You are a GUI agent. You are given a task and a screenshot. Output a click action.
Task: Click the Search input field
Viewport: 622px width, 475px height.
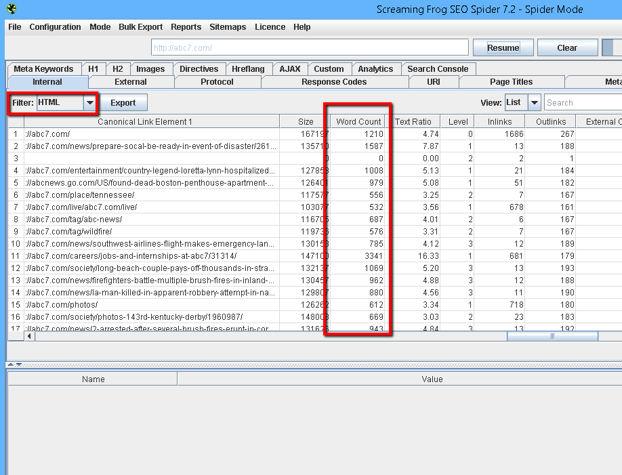pos(583,103)
